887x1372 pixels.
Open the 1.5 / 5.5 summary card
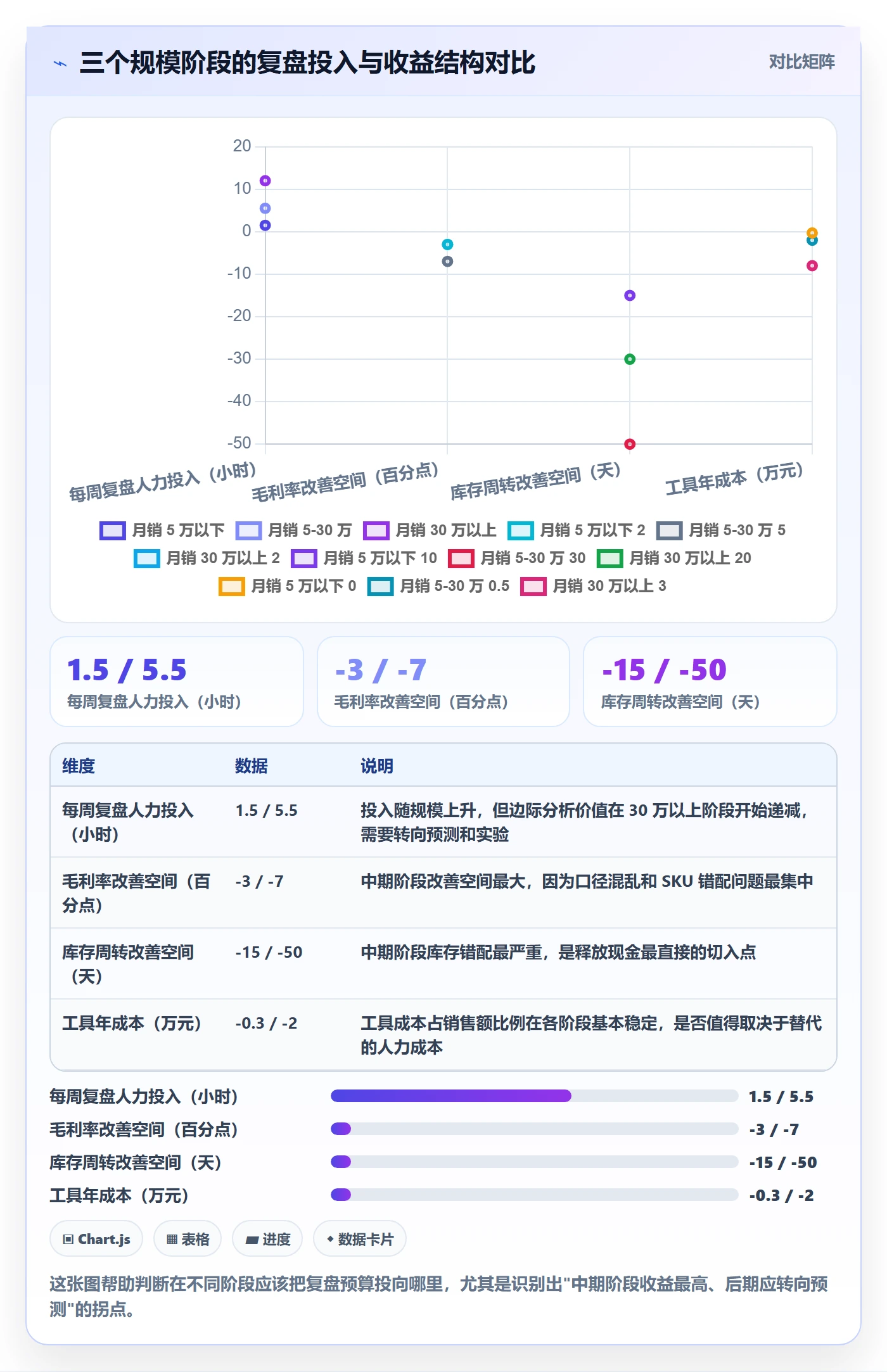coord(177,682)
